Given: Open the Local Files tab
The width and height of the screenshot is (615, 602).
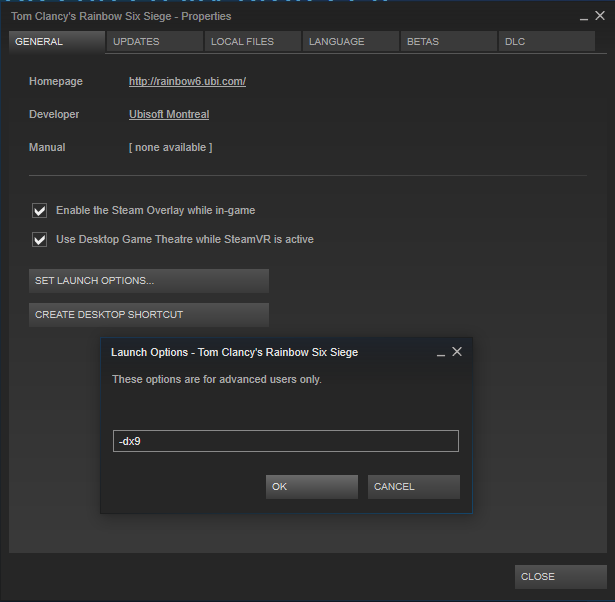Looking at the screenshot, I should (253, 42).
